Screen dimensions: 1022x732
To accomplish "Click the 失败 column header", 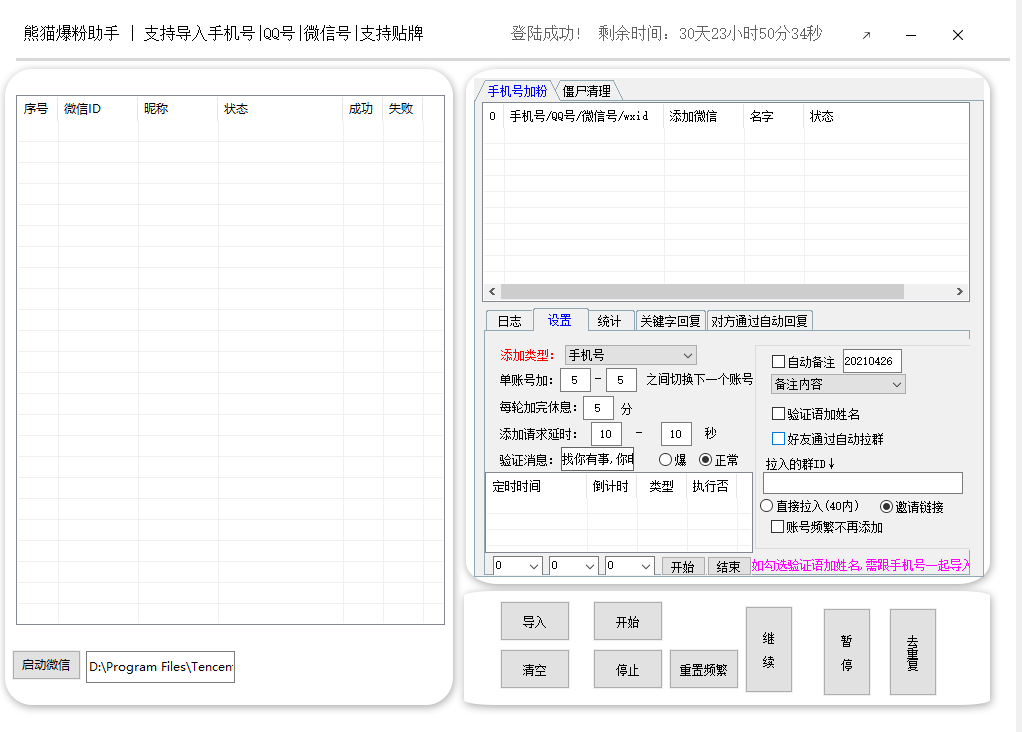I will point(403,109).
